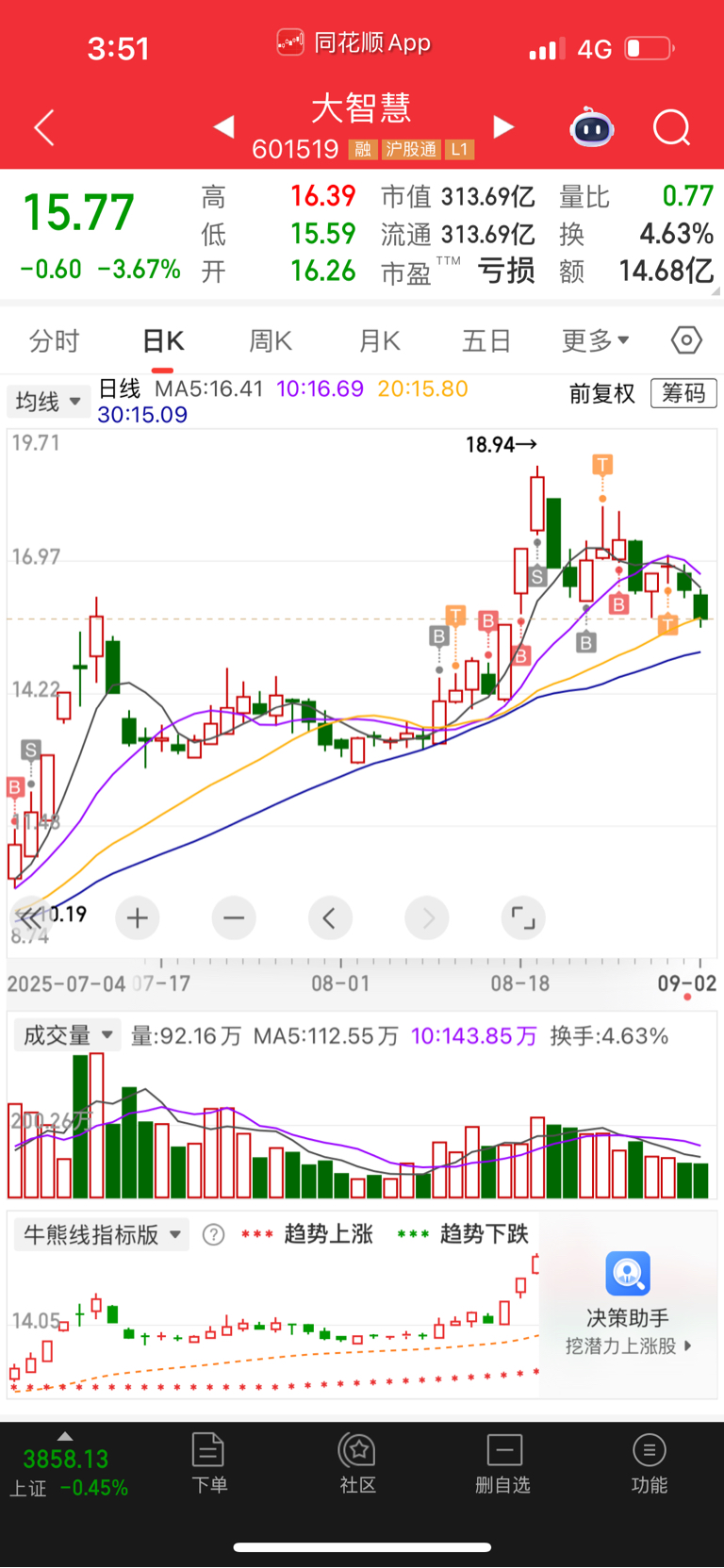Open 下单 order icon
Image resolution: width=724 pixels, height=1568 pixels.
pos(207,1449)
